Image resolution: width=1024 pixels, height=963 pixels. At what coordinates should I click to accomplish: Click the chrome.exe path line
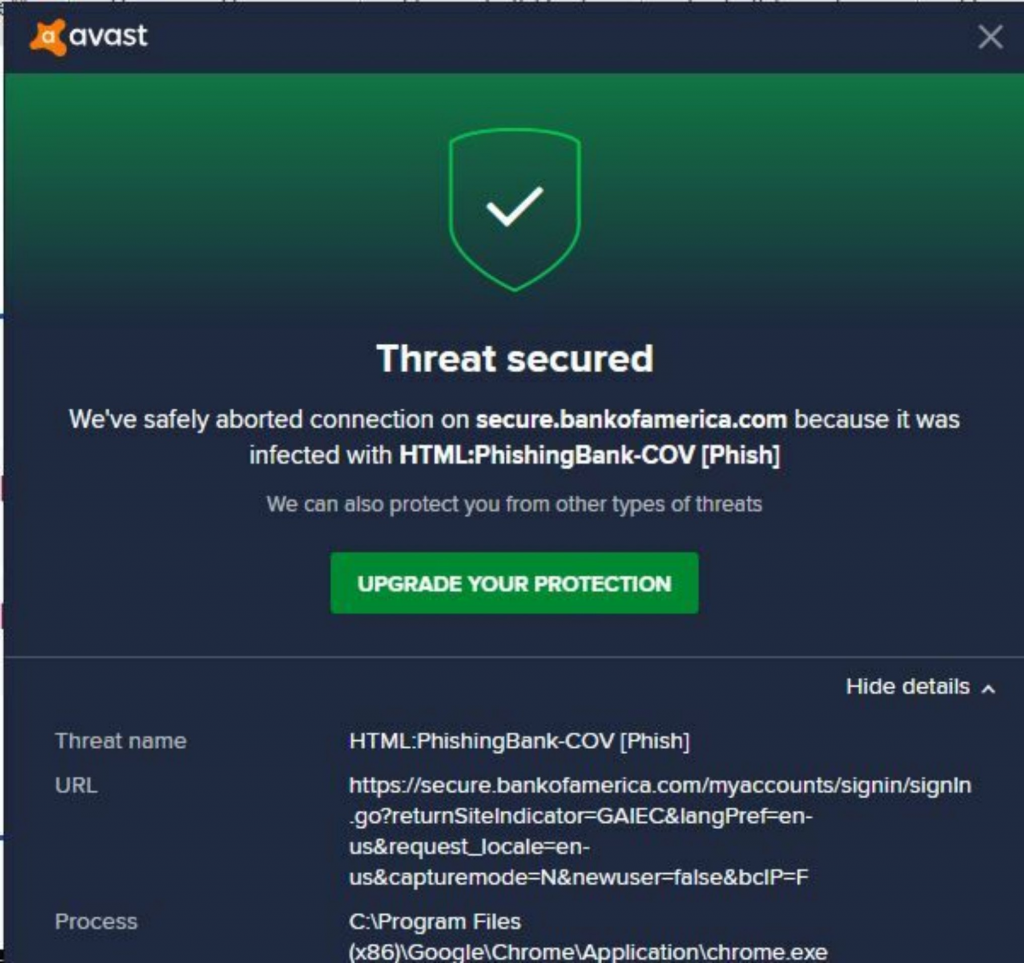[x=588, y=952]
